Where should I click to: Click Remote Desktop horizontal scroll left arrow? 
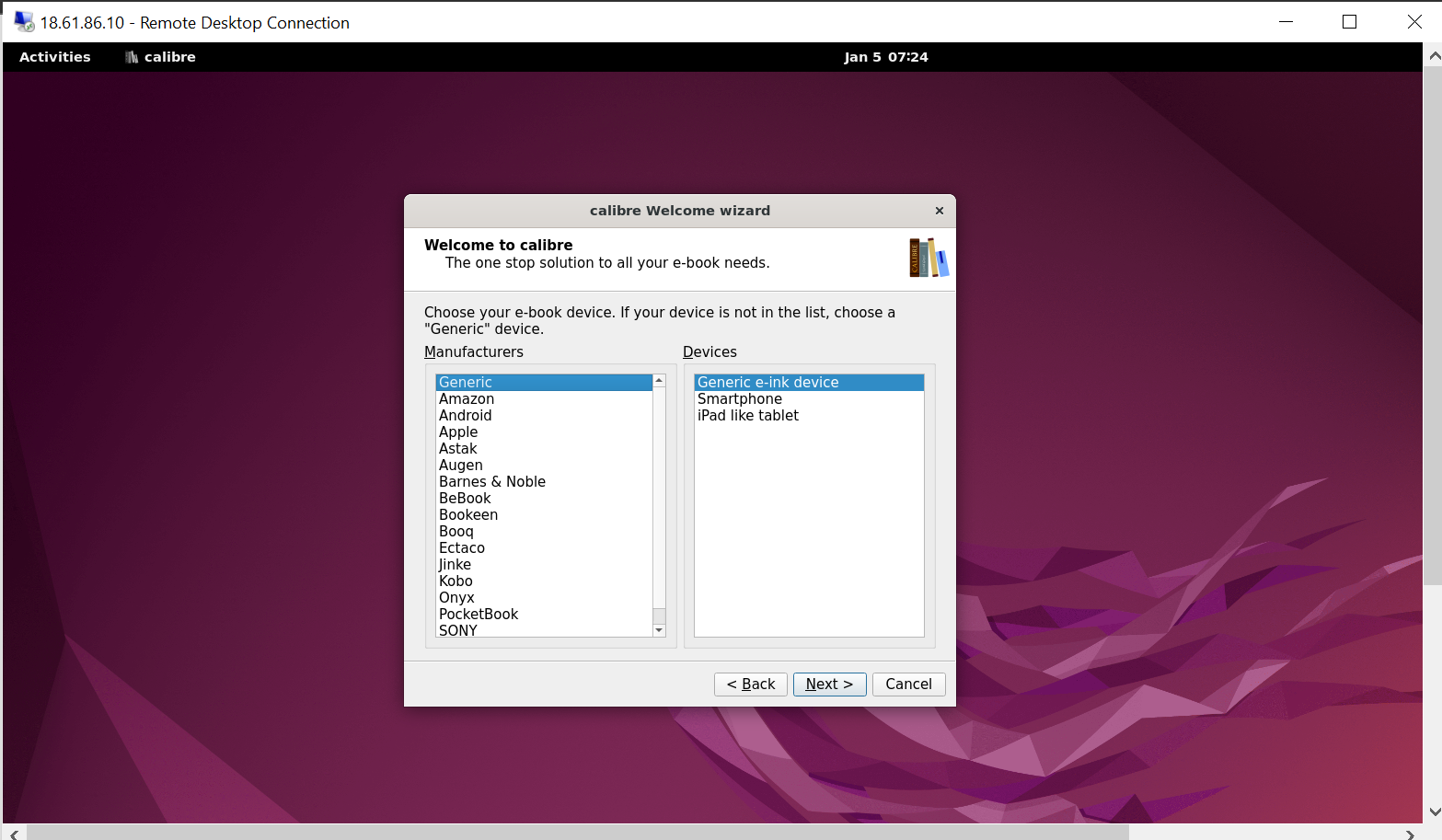tap(15, 834)
